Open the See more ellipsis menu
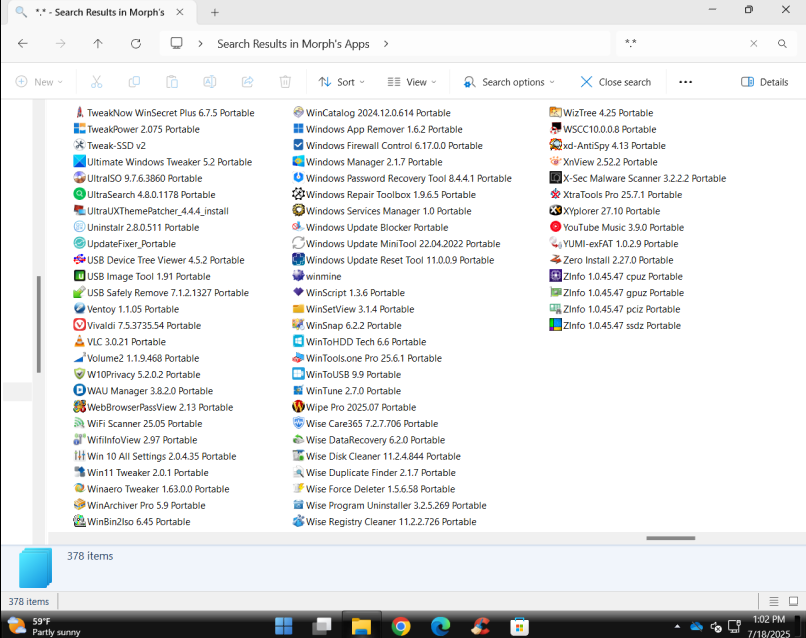806x638 pixels. click(x=686, y=82)
